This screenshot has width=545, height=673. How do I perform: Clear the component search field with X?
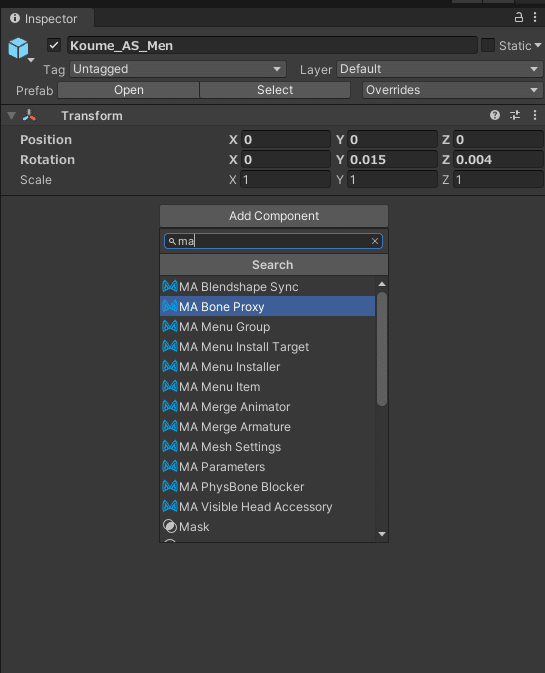point(375,241)
